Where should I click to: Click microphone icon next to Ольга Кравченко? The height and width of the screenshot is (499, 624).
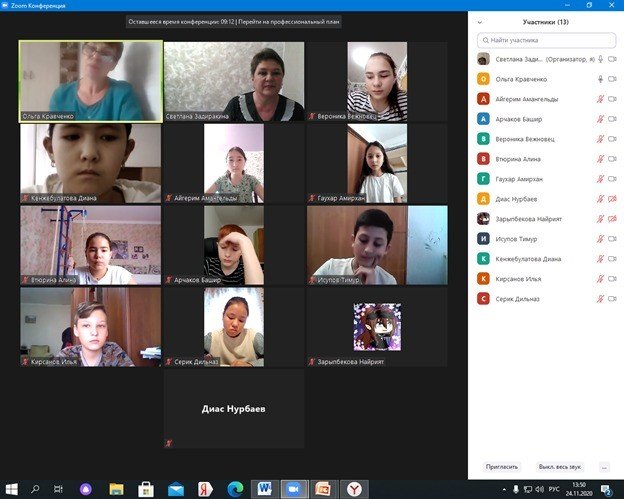600,79
